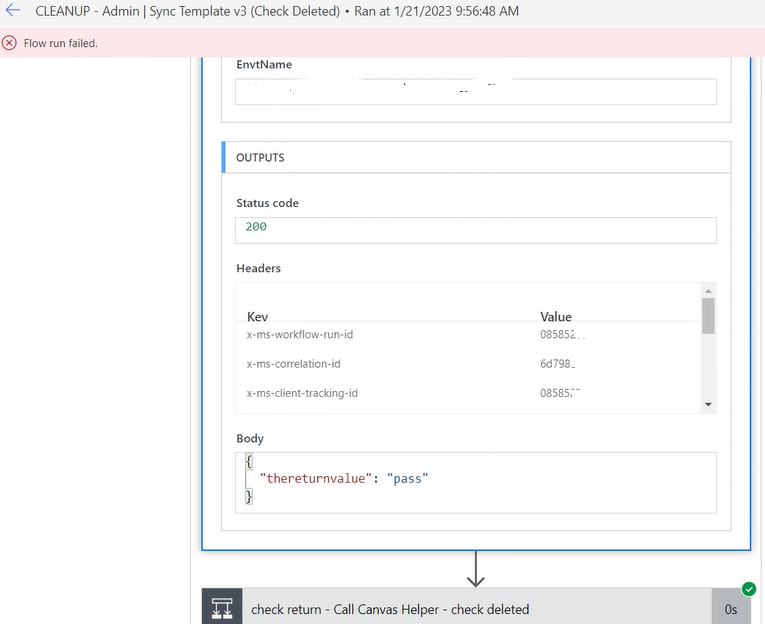The width and height of the screenshot is (765, 631).
Task: Click the flow title CLEANUP - Admin Sync Template
Action: tap(188, 11)
